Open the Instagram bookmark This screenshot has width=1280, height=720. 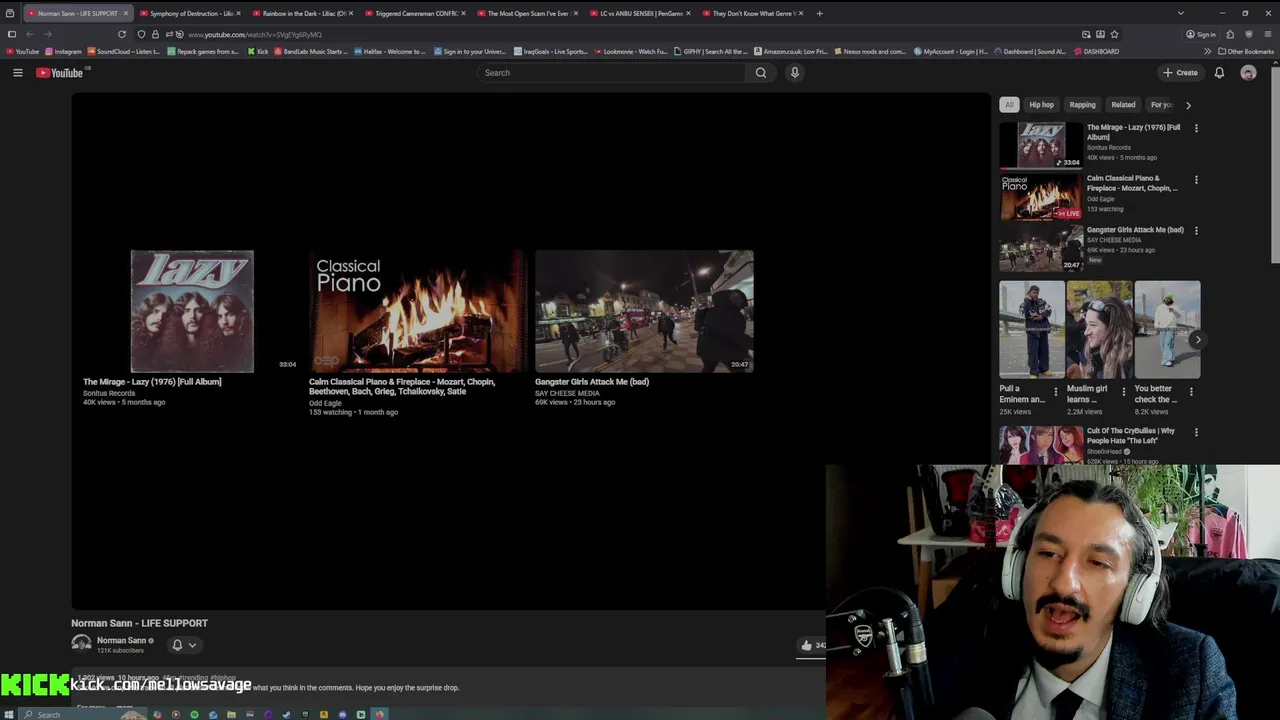point(63,51)
